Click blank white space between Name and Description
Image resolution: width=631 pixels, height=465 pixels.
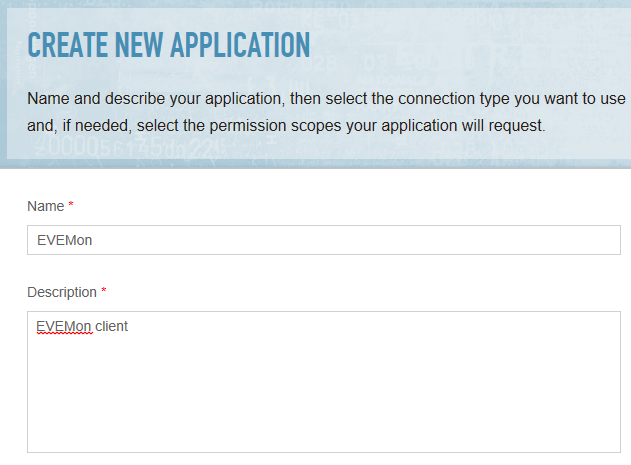tap(324, 269)
